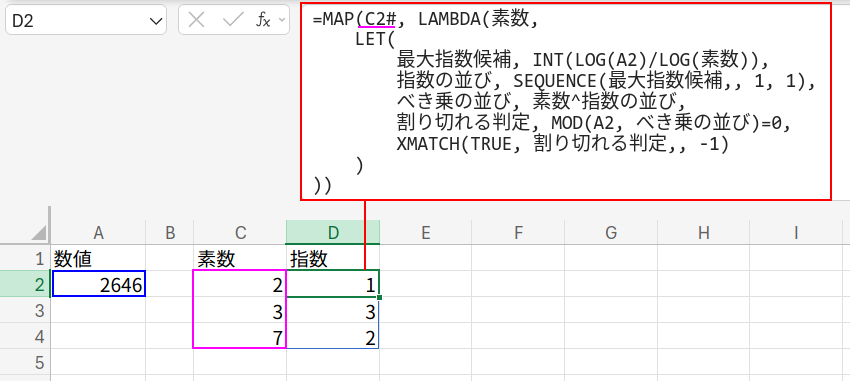This screenshot has height=381, width=850.
Task: Select row 4 header
Action: tap(25, 336)
